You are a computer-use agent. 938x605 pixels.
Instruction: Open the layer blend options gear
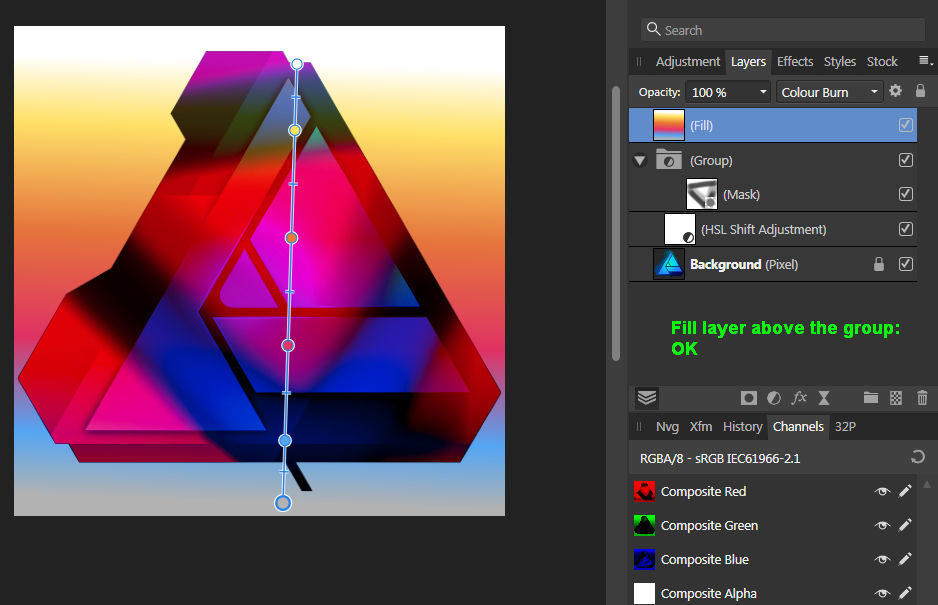(x=896, y=91)
